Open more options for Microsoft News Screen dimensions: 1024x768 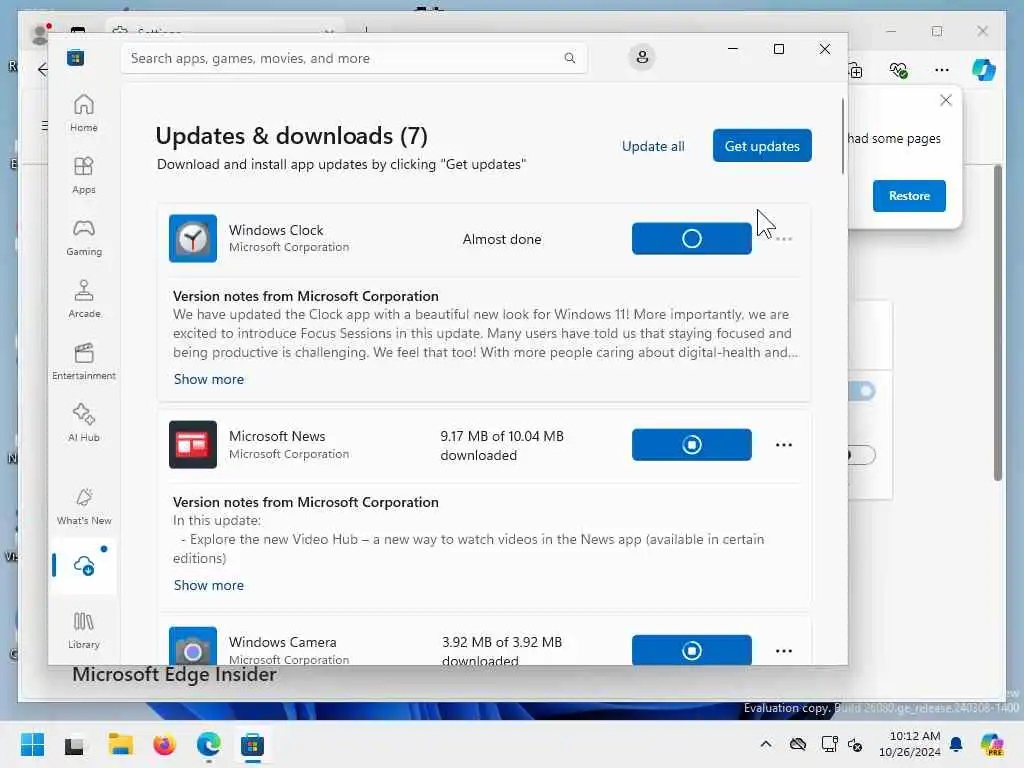coord(784,445)
